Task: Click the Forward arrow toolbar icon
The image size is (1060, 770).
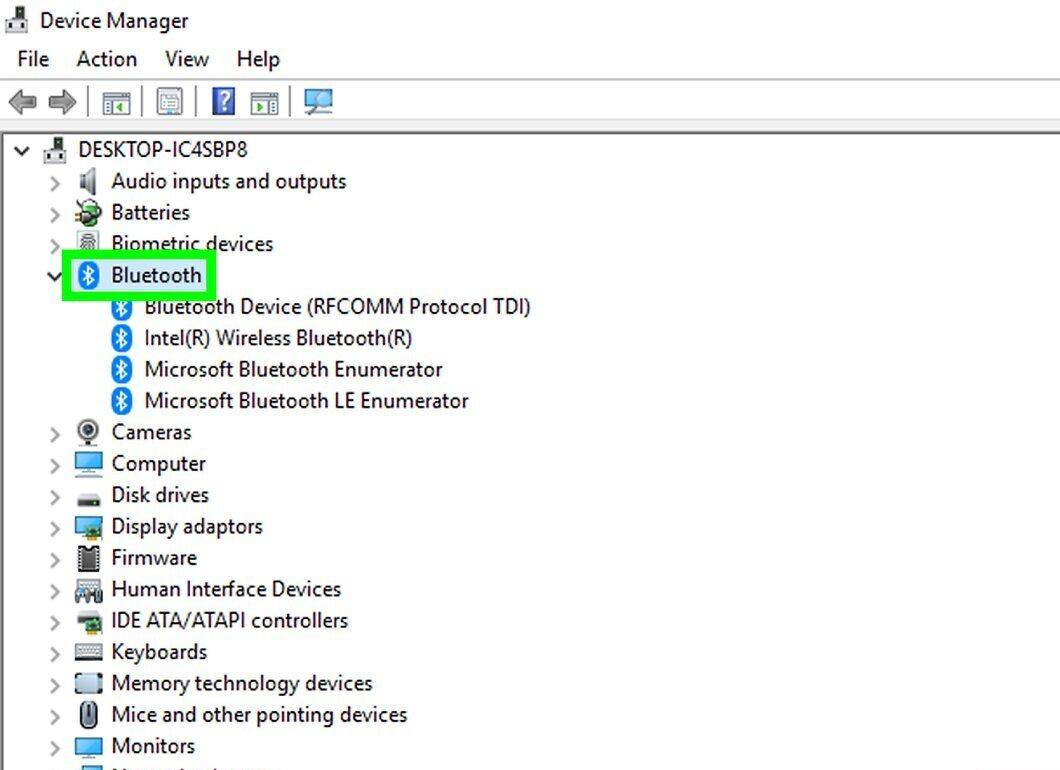Action: point(63,102)
